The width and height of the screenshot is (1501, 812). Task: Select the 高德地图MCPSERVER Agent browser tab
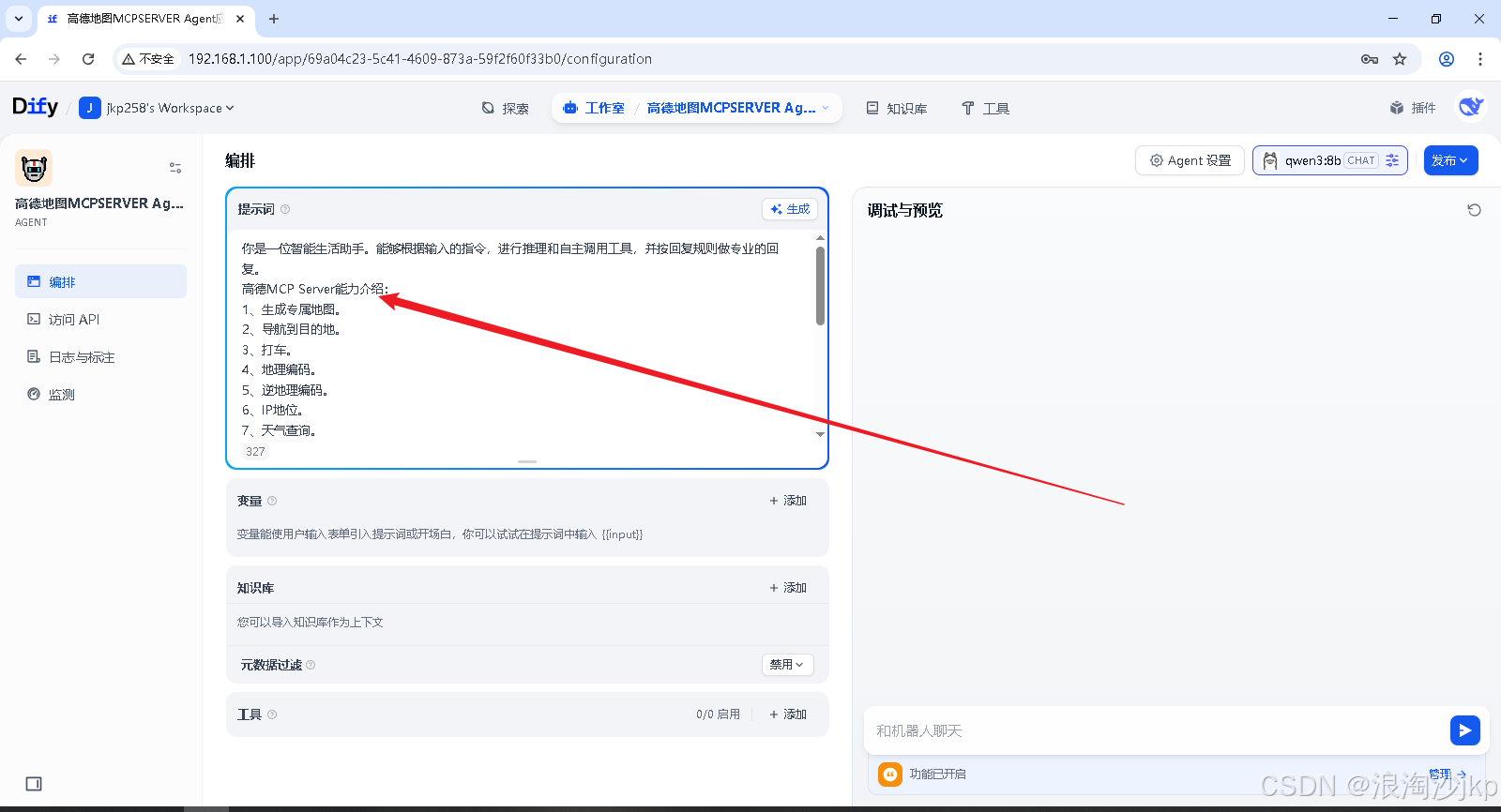[x=145, y=19]
